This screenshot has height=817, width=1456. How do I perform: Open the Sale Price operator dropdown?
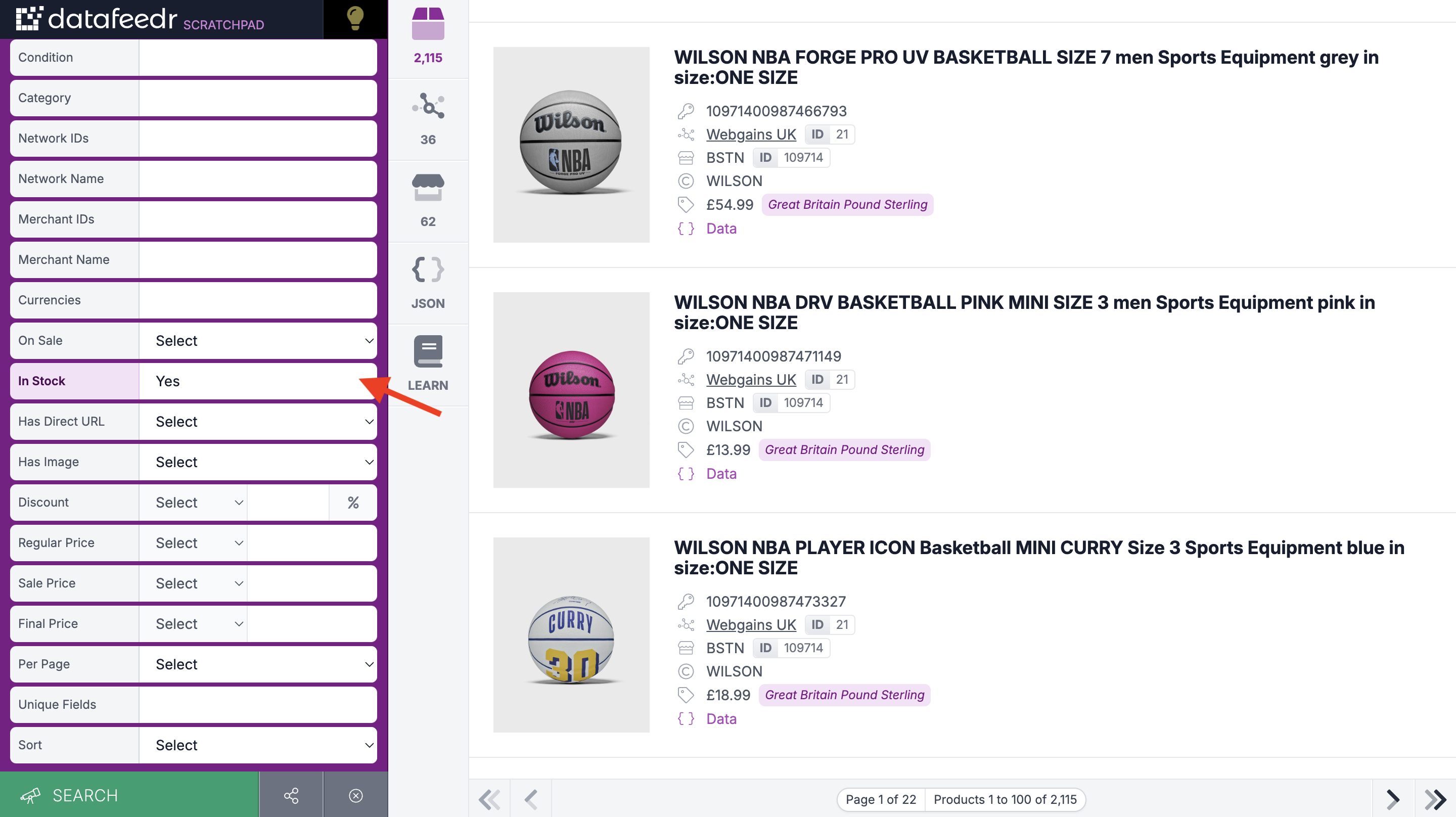193,583
